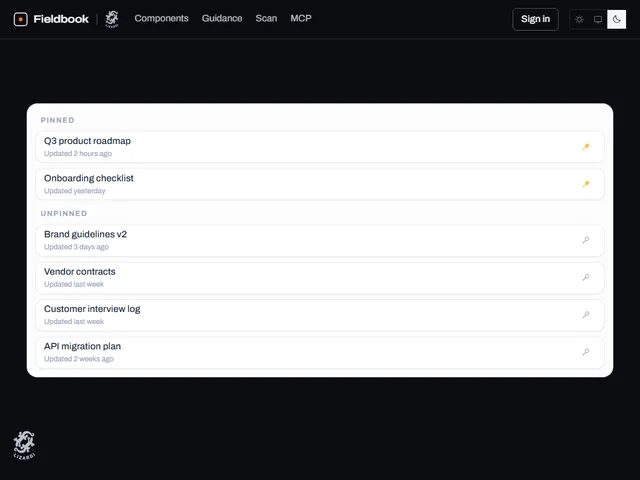
Task: Go to the Scan page
Action: click(266, 18)
